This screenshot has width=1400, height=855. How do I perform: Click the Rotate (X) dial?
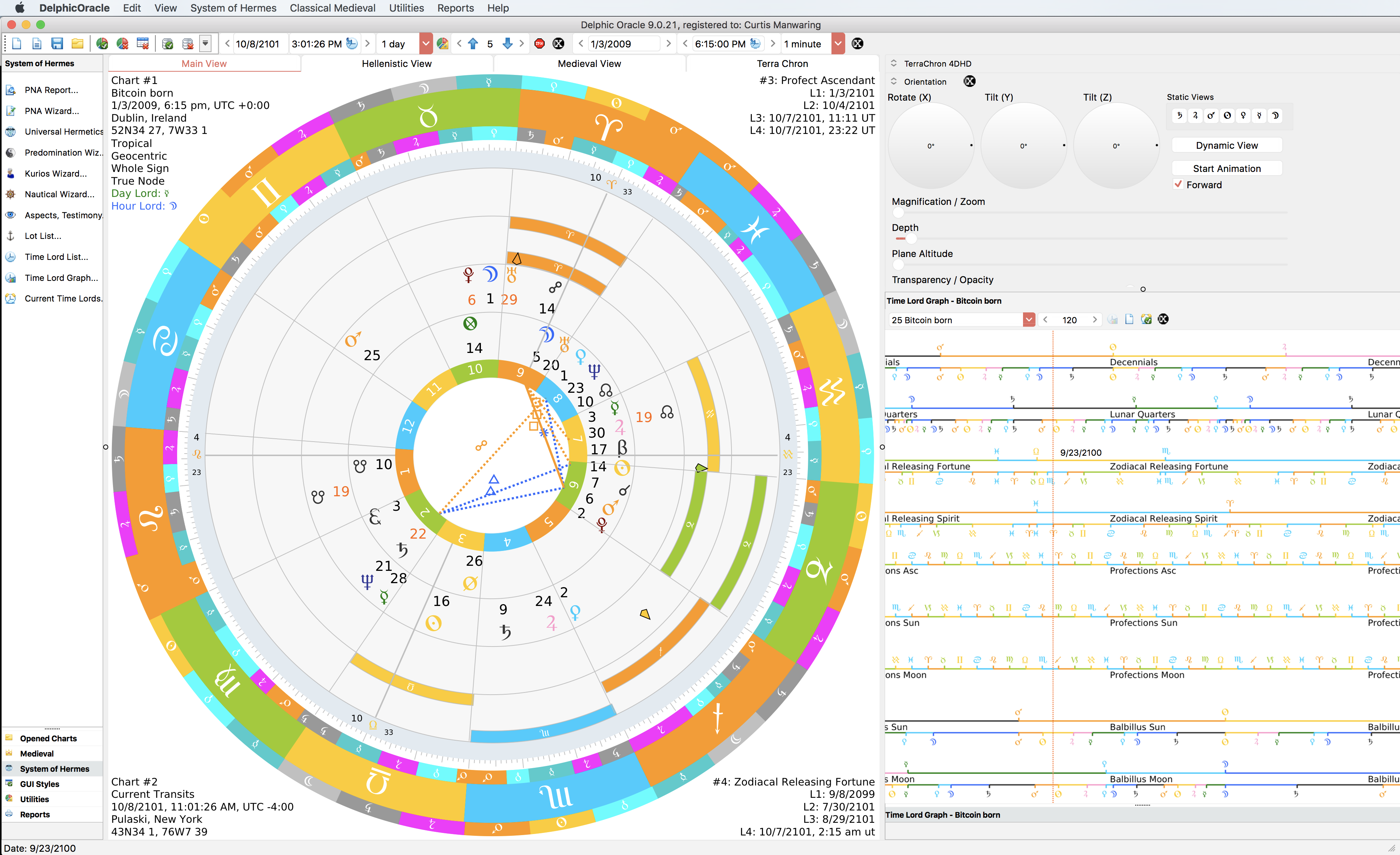pyautogui.click(x=931, y=146)
